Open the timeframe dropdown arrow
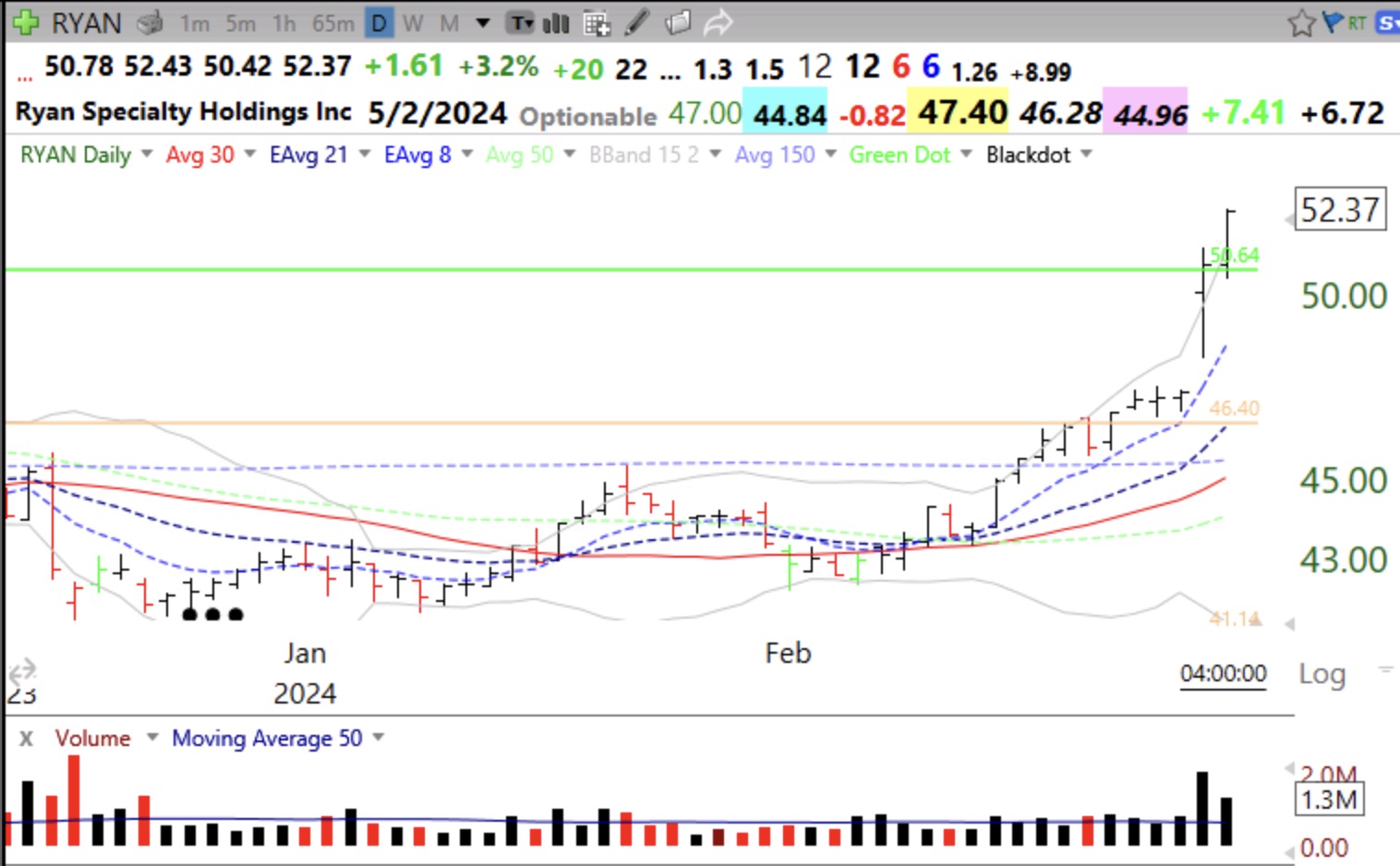Viewport: 1400px width, 866px height. point(482,23)
